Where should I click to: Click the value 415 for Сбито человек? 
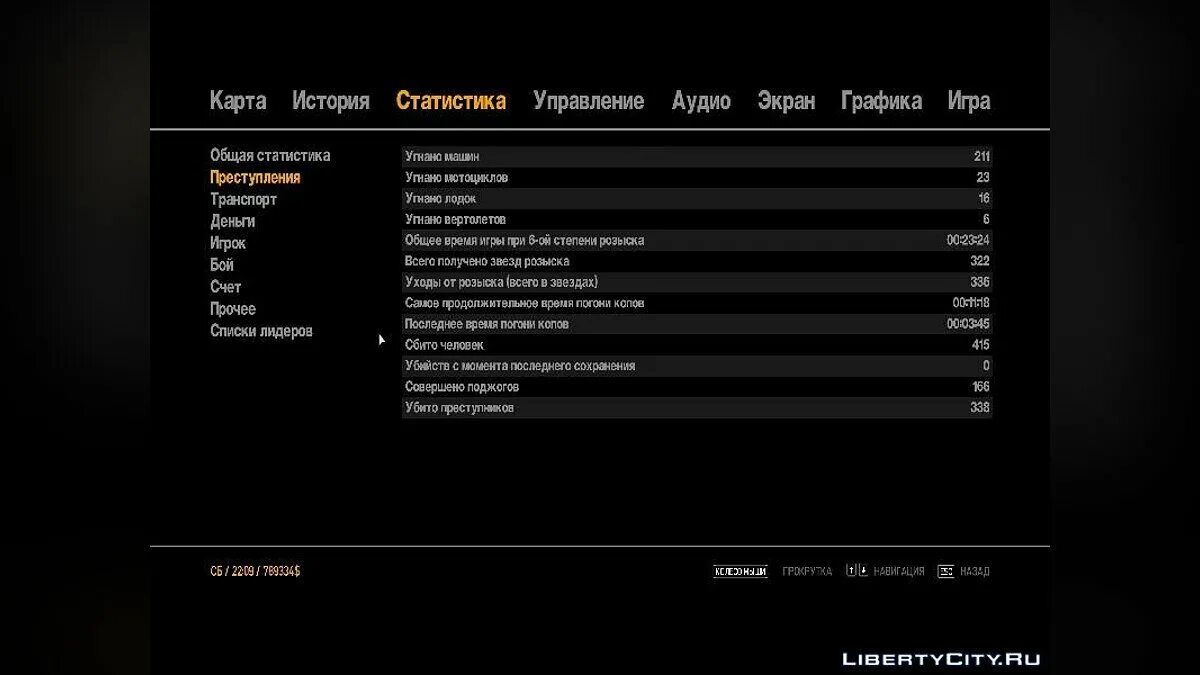pos(980,345)
